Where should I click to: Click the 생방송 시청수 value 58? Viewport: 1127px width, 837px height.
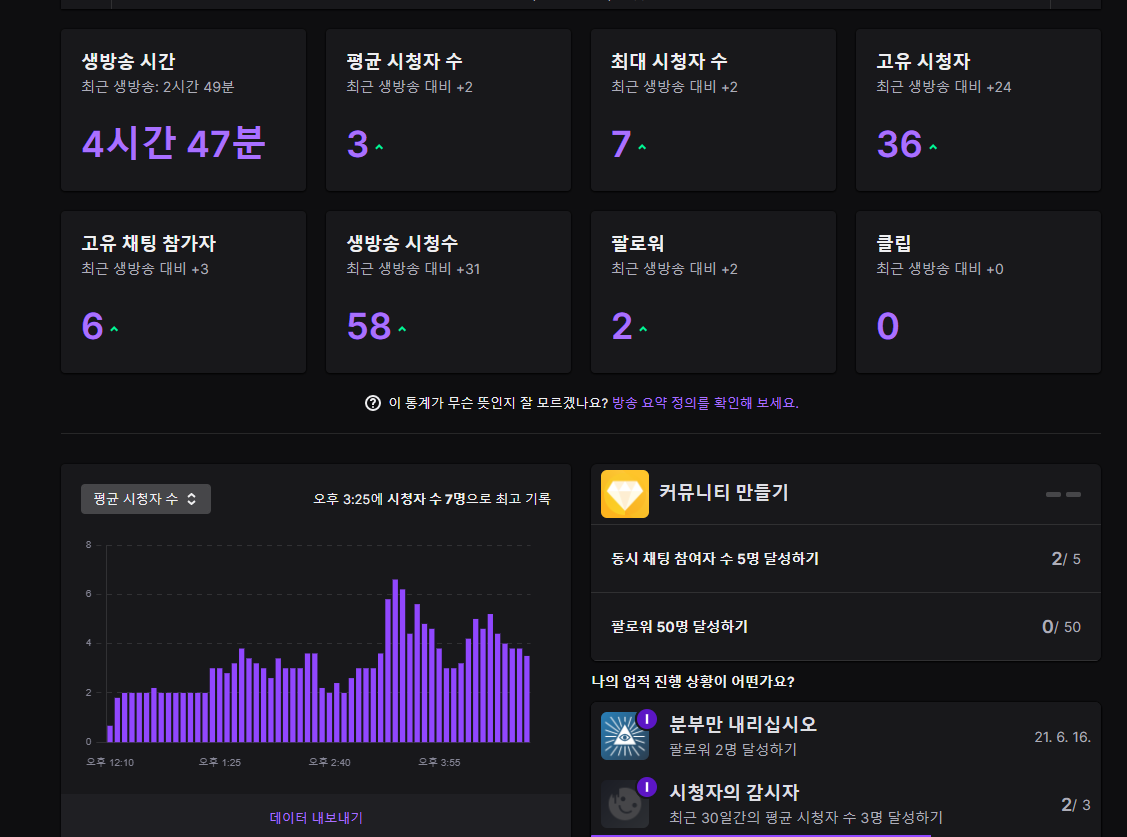click(369, 326)
